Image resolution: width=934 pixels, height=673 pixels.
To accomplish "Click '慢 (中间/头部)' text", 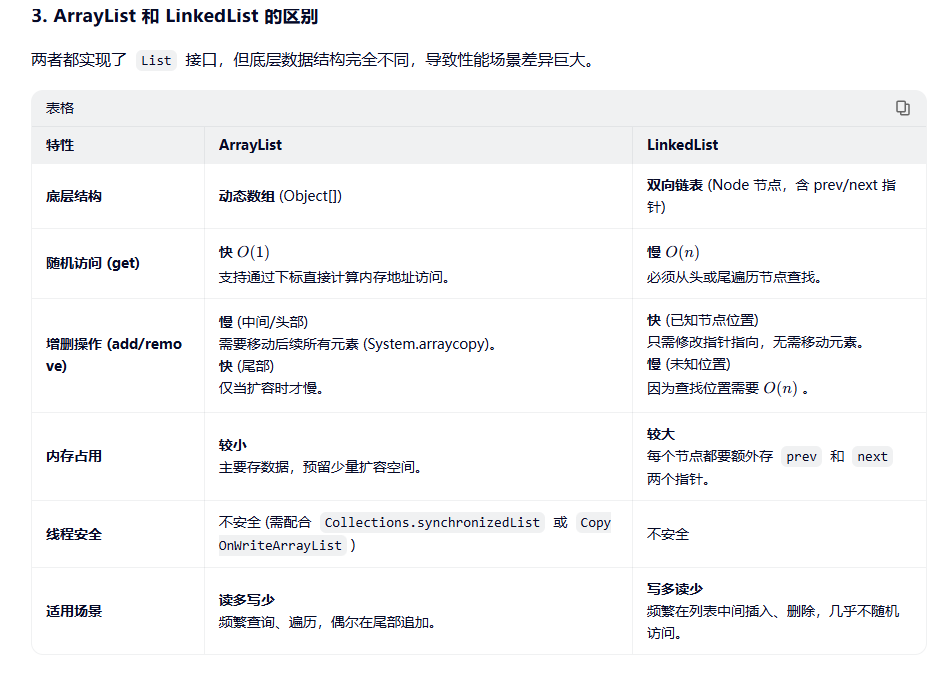I will pos(263,322).
